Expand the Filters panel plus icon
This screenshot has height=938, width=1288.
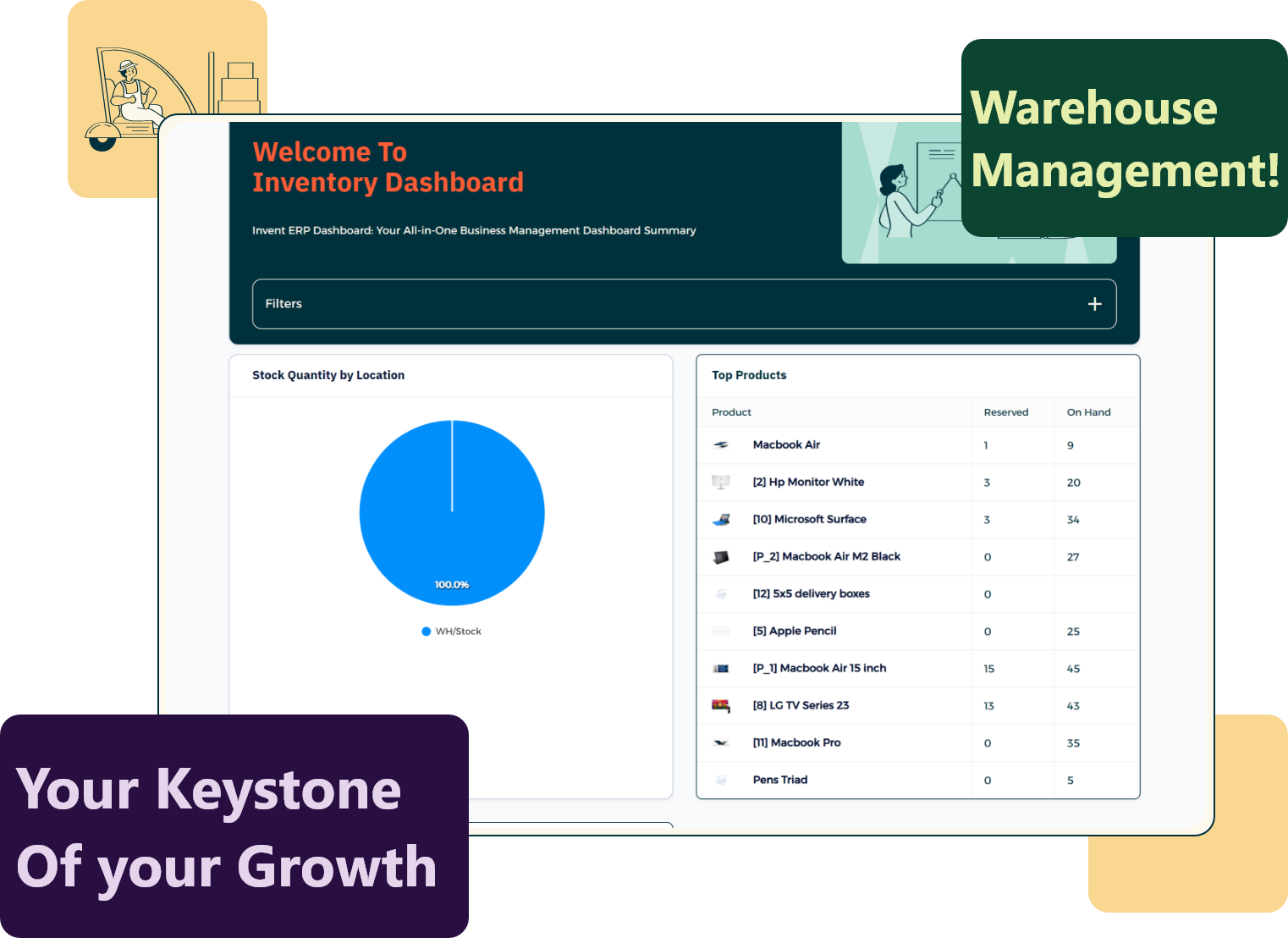coord(1094,304)
